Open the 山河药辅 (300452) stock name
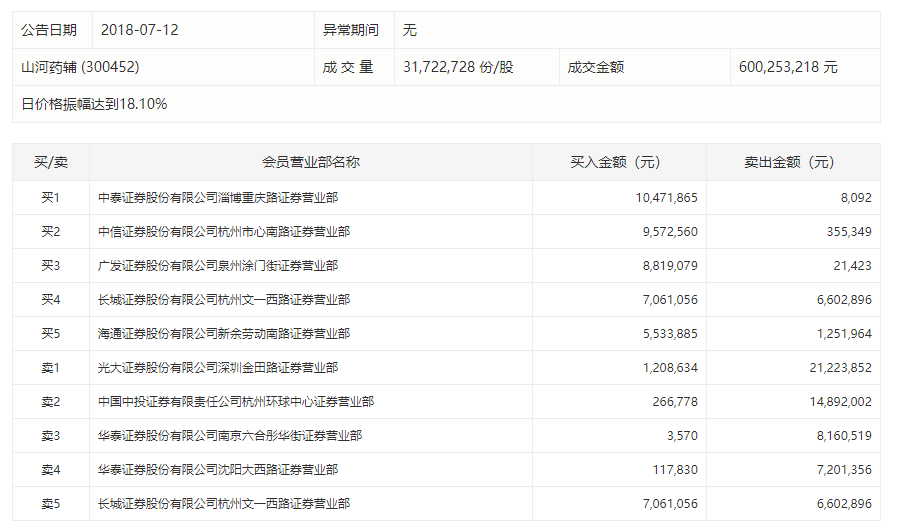Image resolution: width=898 pixels, height=532 pixels. point(80,67)
